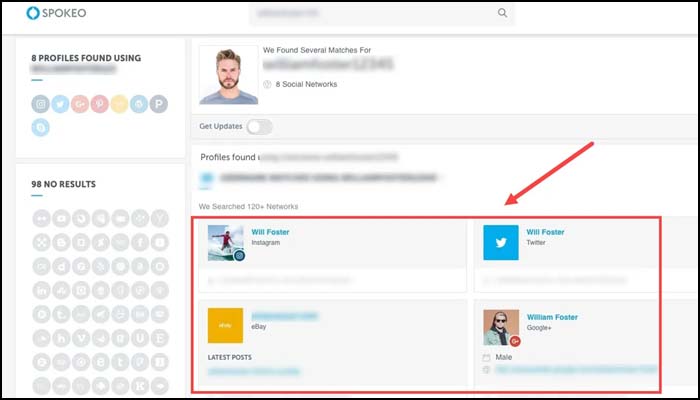The image size is (700, 400).
Task: Click the 'E' icon in No Results
Action: pos(160,338)
